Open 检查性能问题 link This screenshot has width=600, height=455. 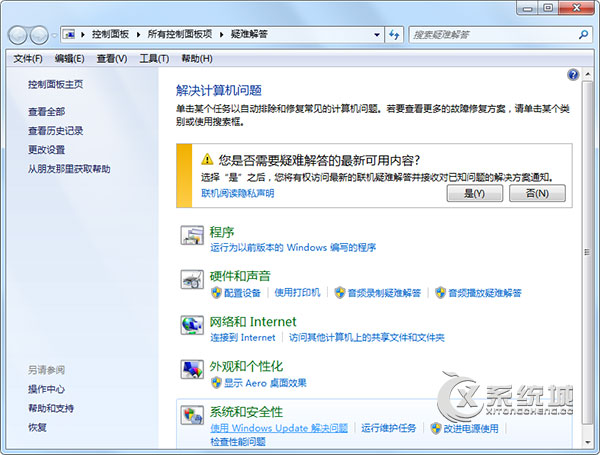click(238, 442)
